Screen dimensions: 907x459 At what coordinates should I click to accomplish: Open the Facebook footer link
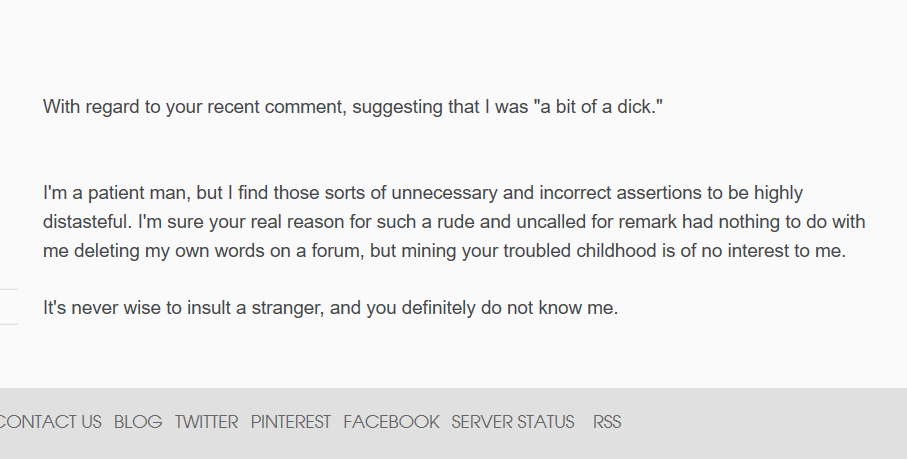391,422
